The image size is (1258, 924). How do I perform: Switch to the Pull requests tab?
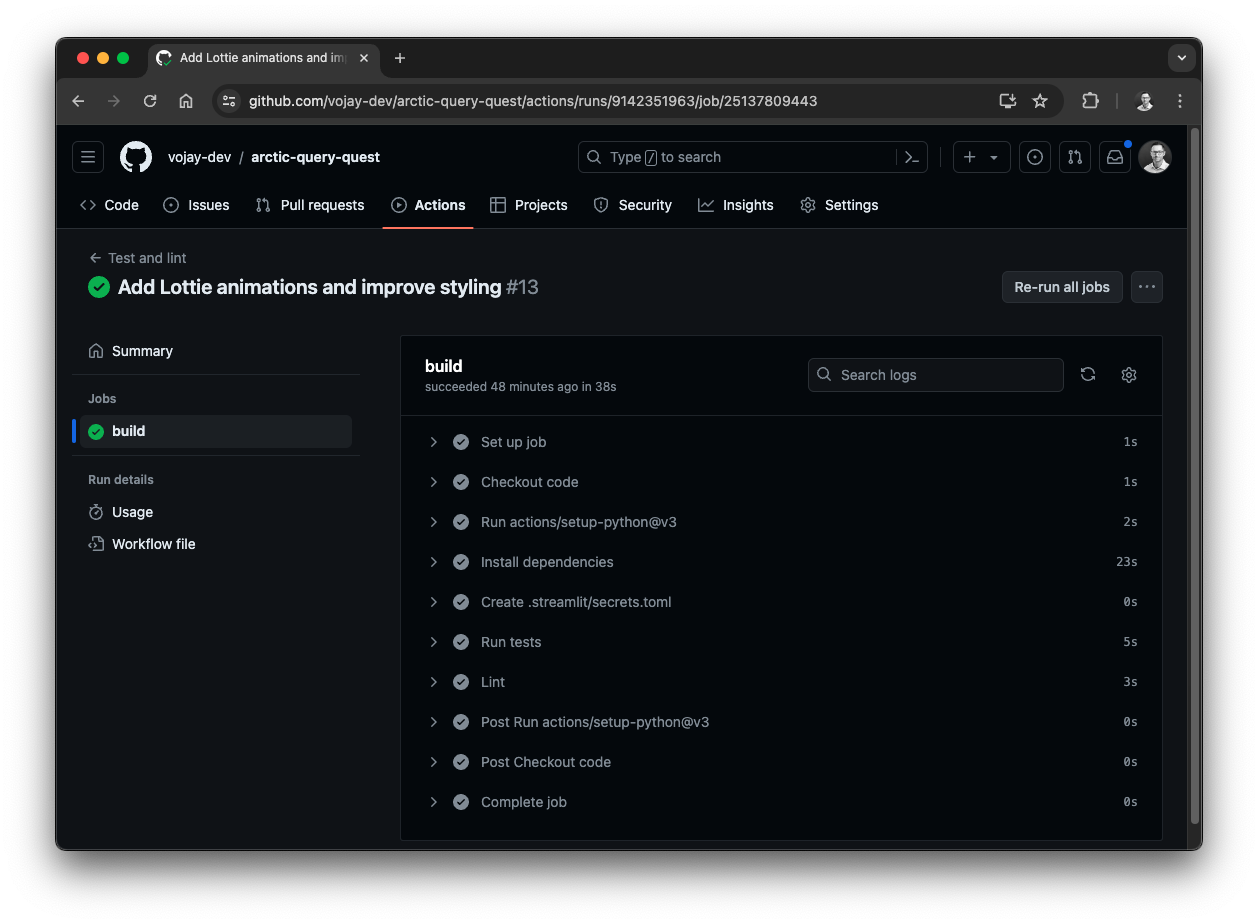click(x=310, y=205)
